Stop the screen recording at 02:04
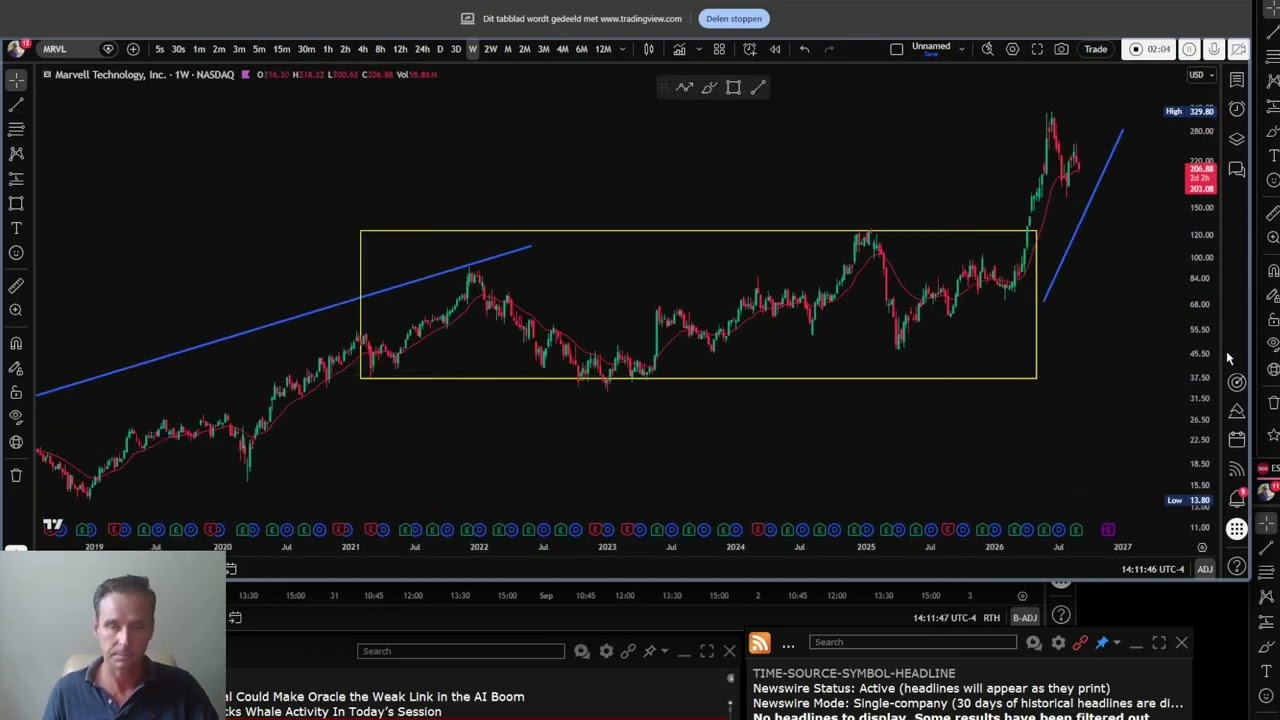The image size is (1280, 720). (x=1149, y=49)
